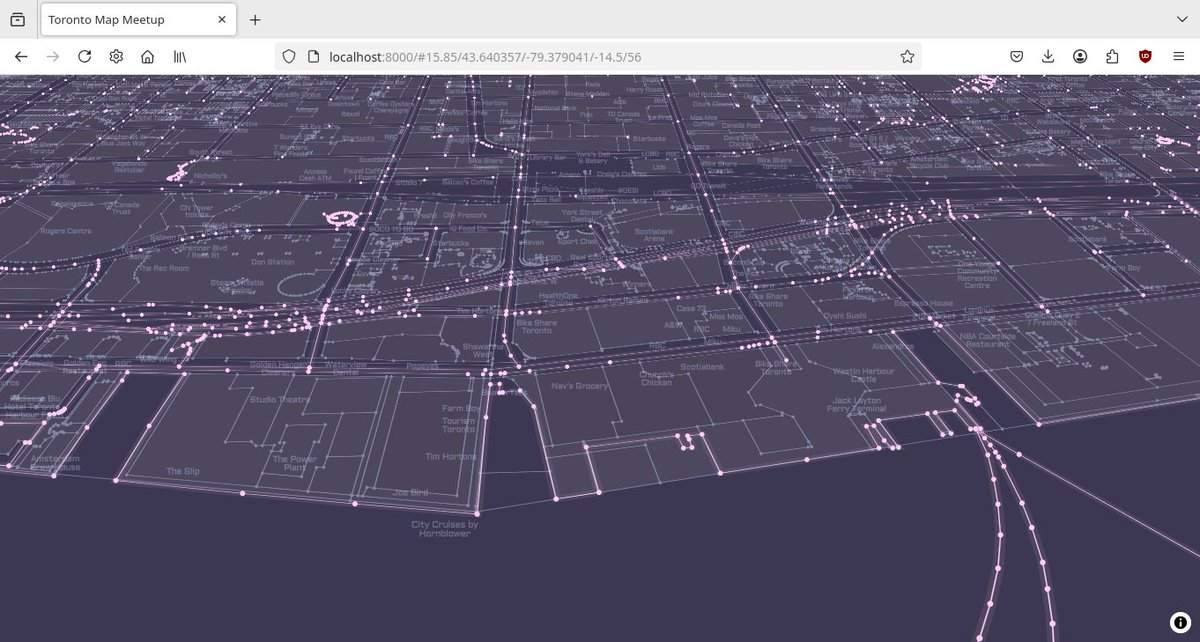Open the Firefox account menu

(1080, 56)
